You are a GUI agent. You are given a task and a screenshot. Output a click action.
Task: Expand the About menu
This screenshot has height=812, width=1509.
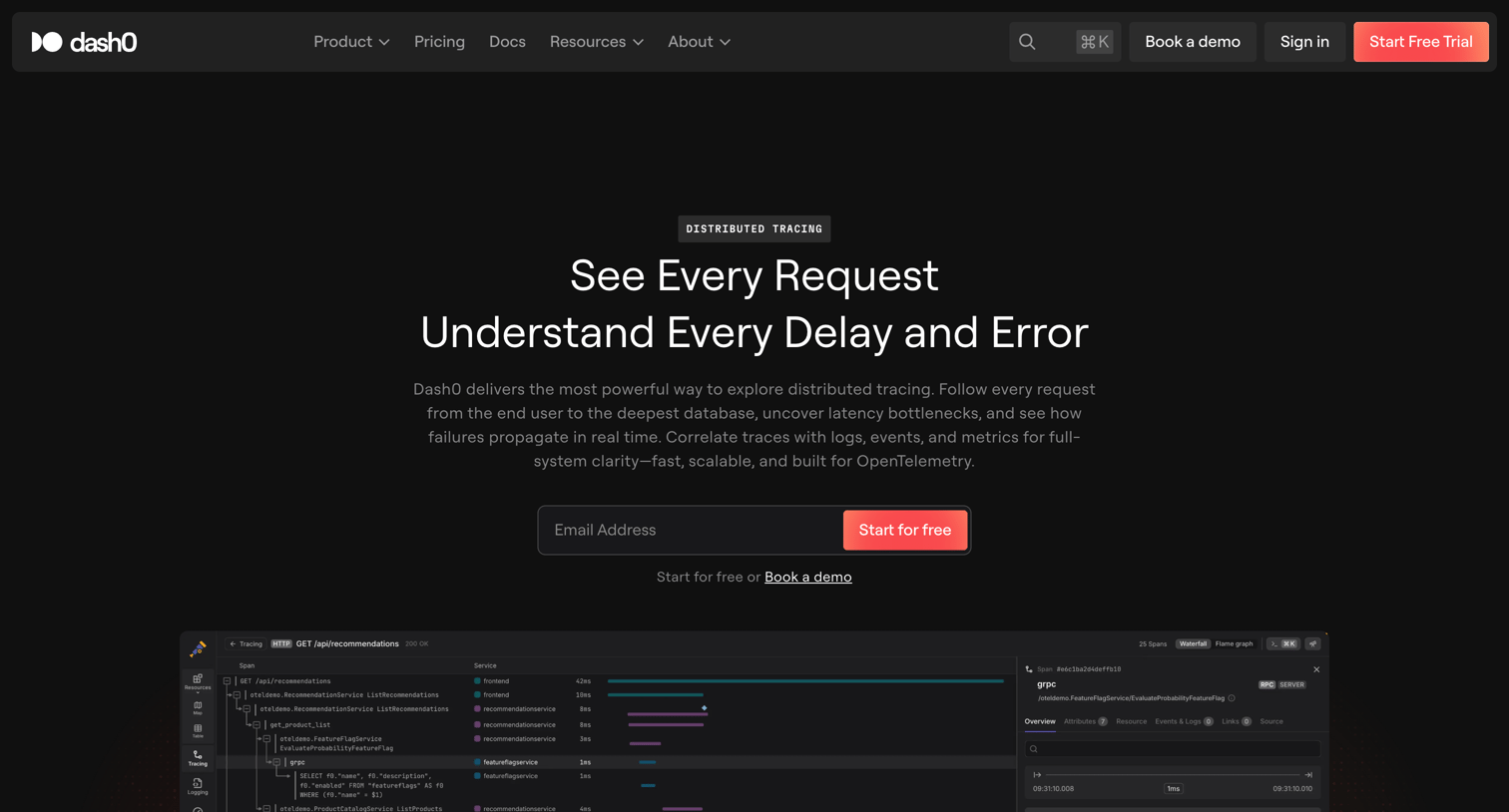coord(699,42)
